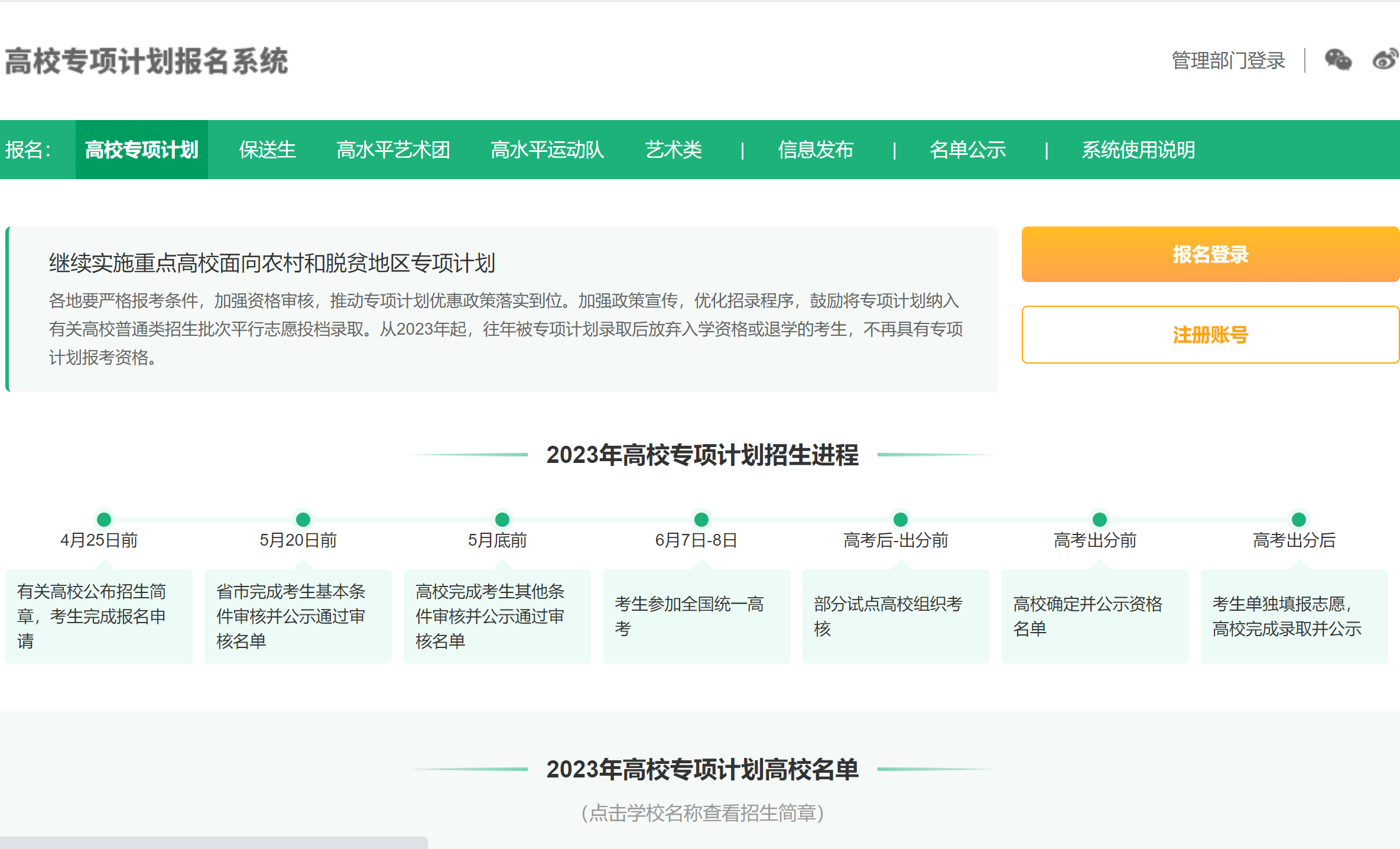The height and width of the screenshot is (849, 1400).
Task: Select the 考生参加全国统一高考 progress card
Action: [696, 616]
